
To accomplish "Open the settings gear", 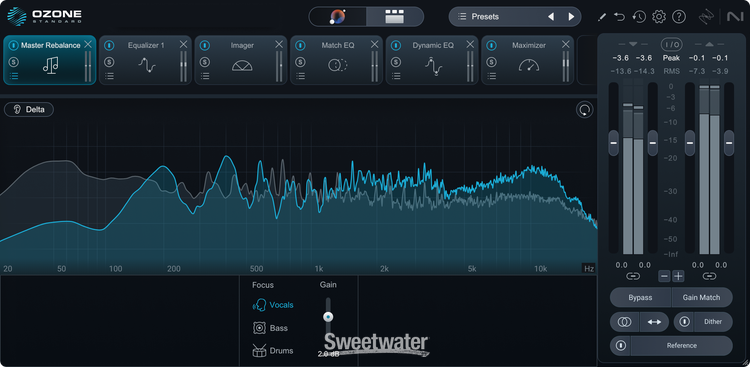I will coord(659,17).
